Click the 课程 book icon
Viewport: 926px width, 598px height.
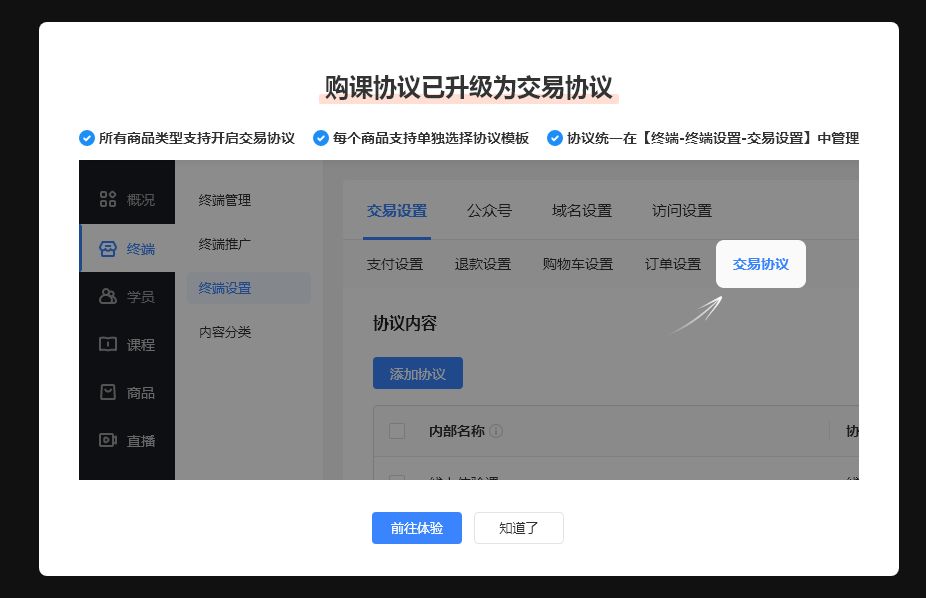[107, 344]
